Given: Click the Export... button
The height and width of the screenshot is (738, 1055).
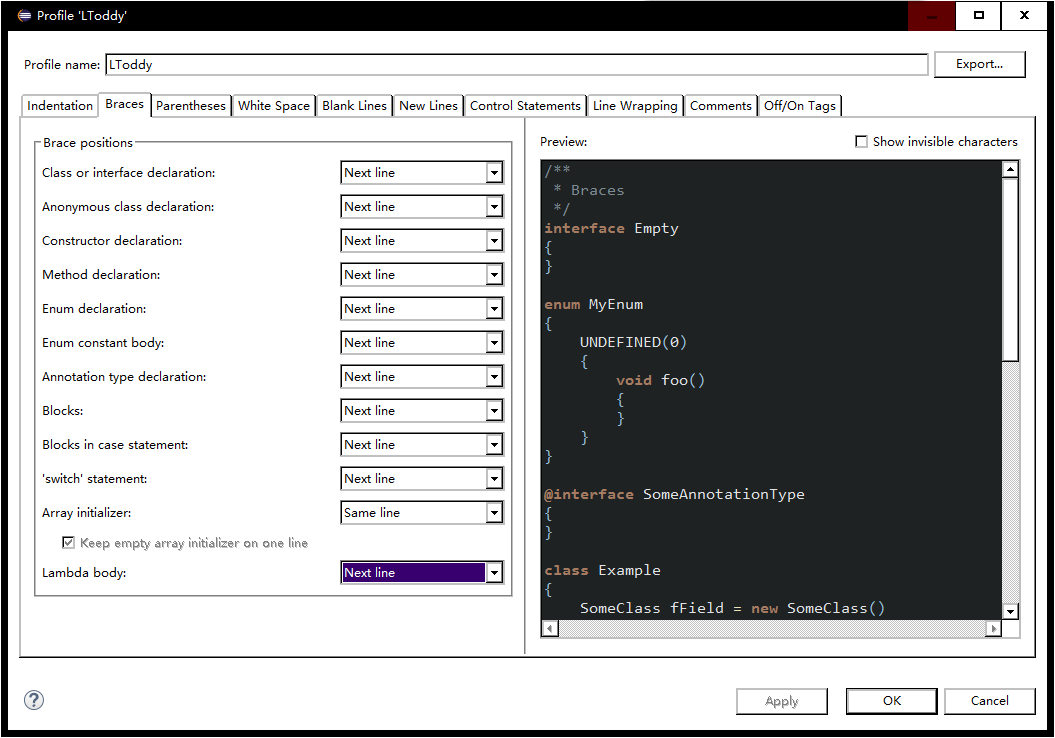Looking at the screenshot, I should tap(980, 64).
